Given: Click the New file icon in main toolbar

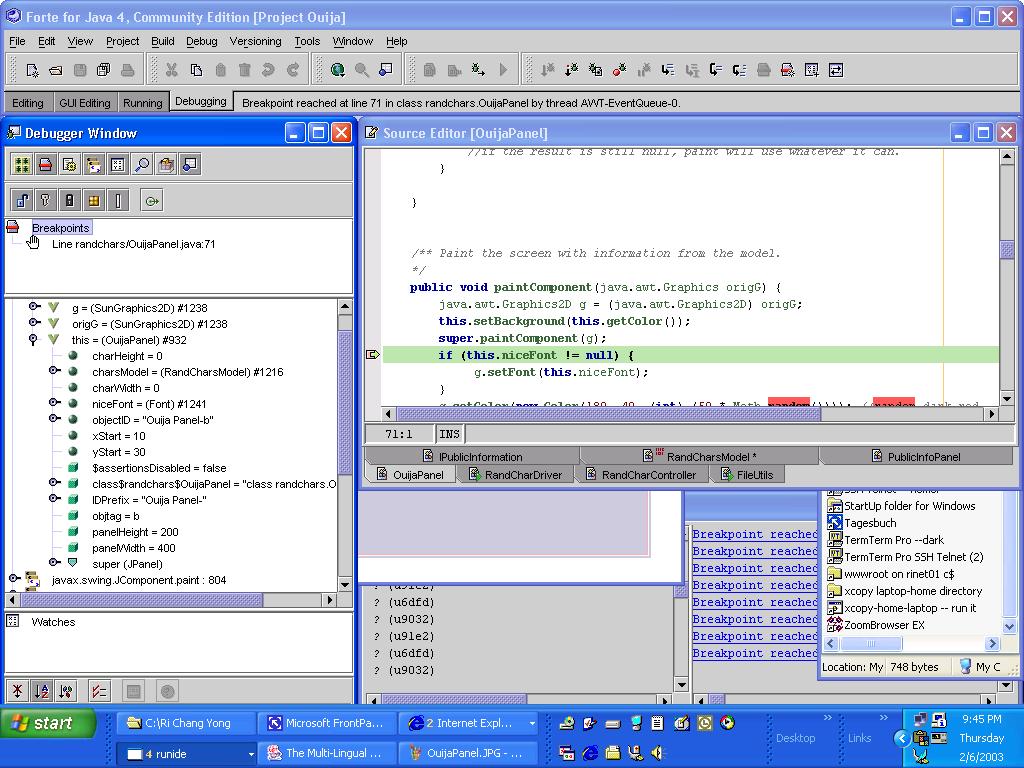Looking at the screenshot, I should pyautogui.click(x=32, y=70).
